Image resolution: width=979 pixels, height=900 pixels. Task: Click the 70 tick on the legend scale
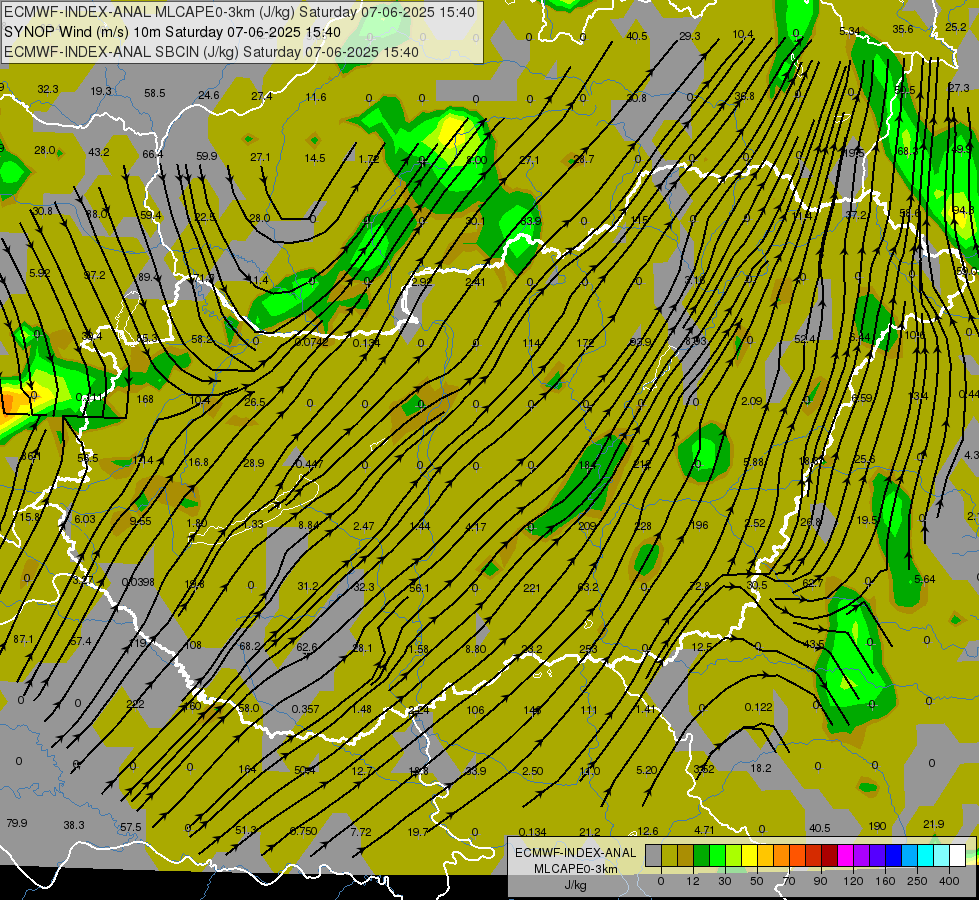click(x=789, y=881)
